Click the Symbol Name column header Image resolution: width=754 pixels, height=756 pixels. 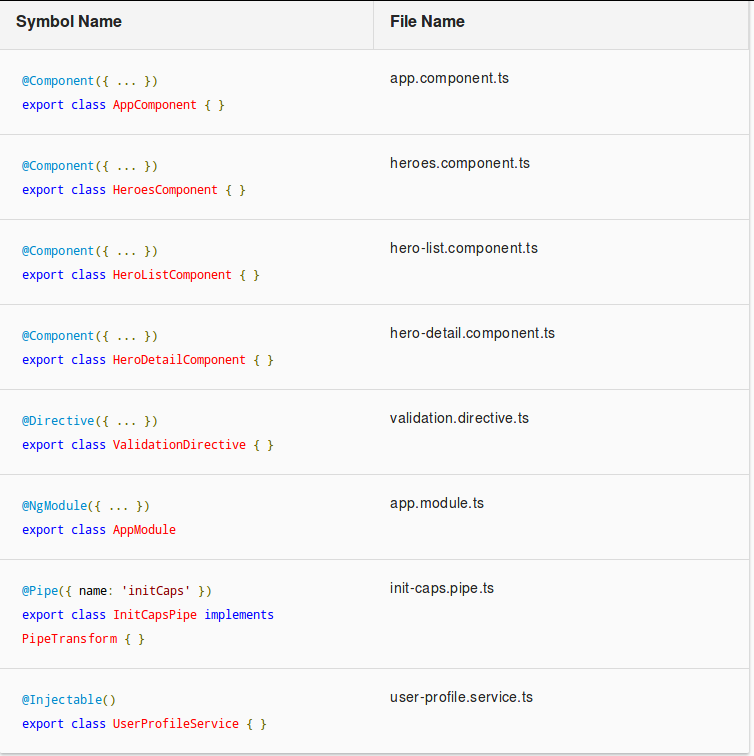point(68,21)
